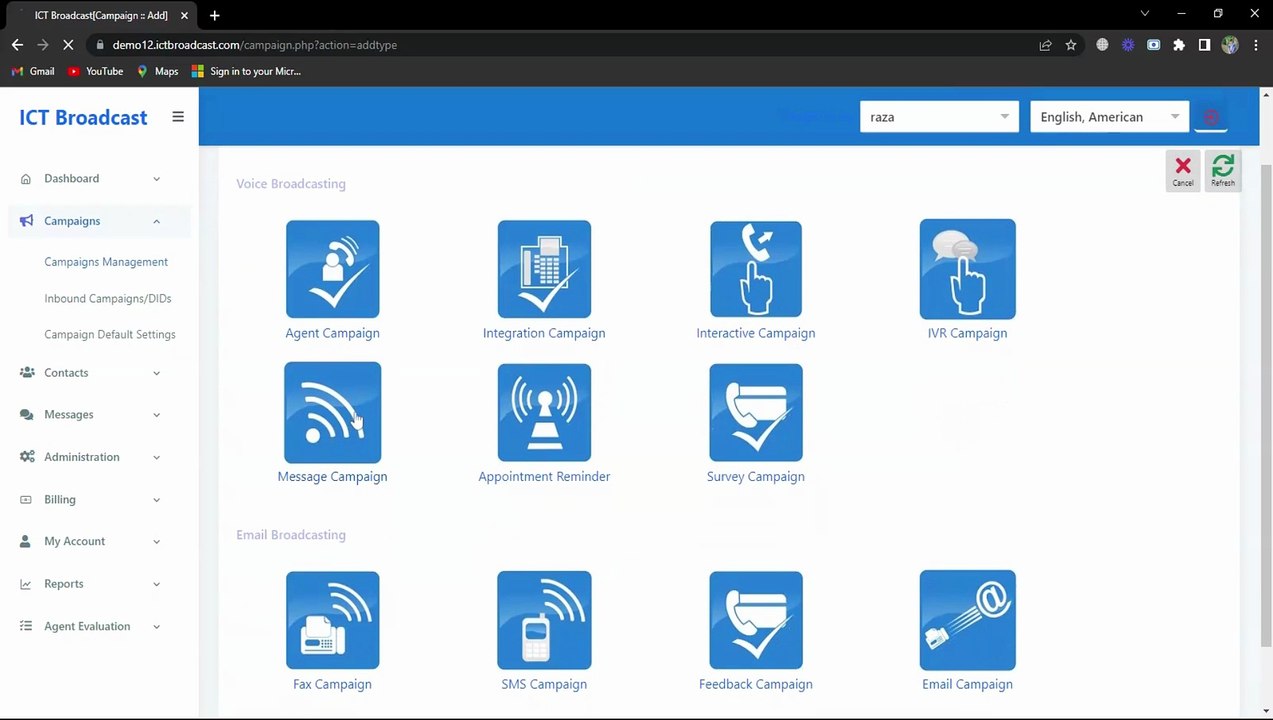Click the ICT Broadcast logo link
Viewport: 1273px width, 720px height.
[83, 117]
